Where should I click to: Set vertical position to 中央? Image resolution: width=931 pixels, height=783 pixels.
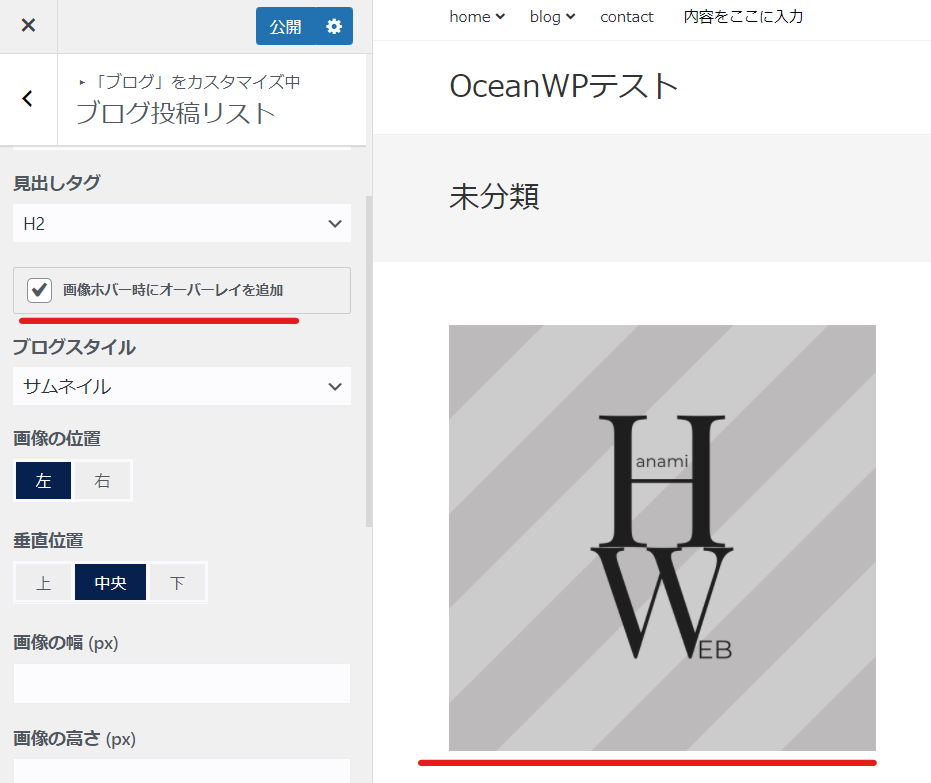click(x=110, y=582)
